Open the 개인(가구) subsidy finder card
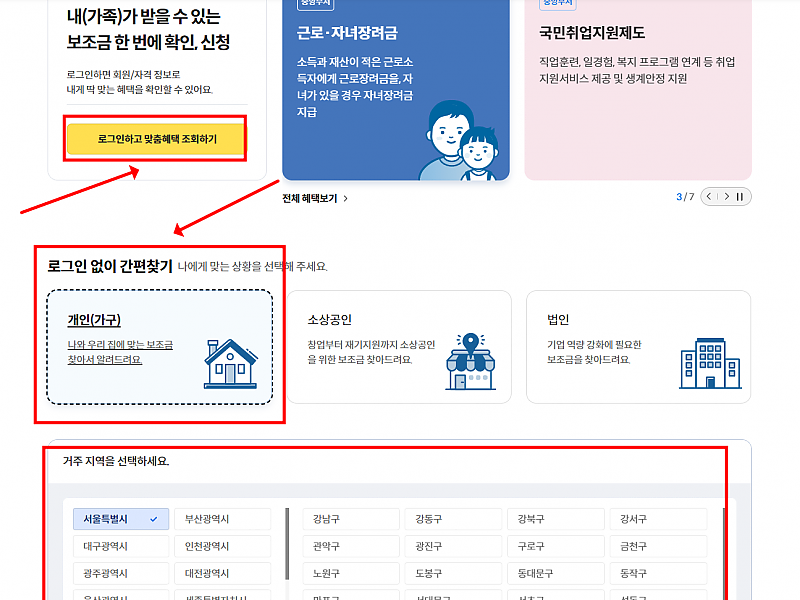This screenshot has width=800, height=600. click(x=159, y=347)
